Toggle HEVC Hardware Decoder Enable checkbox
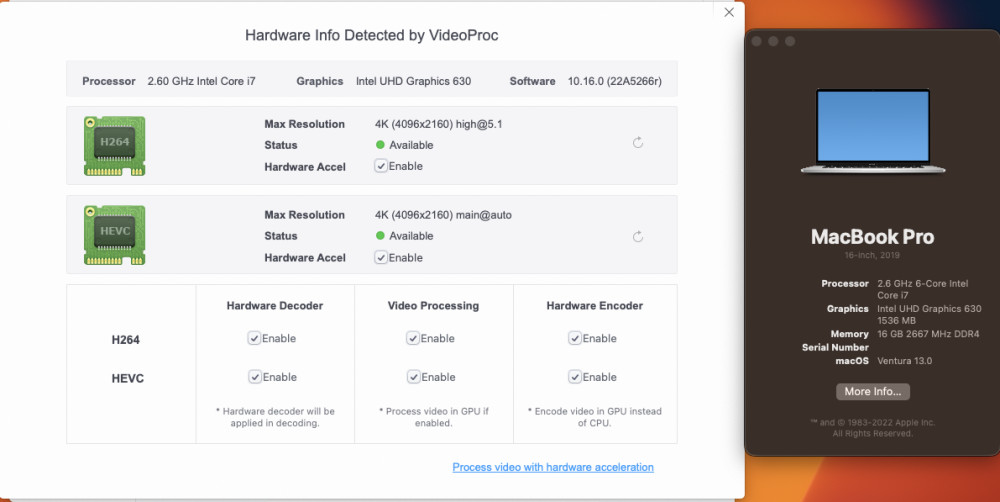 coord(254,377)
